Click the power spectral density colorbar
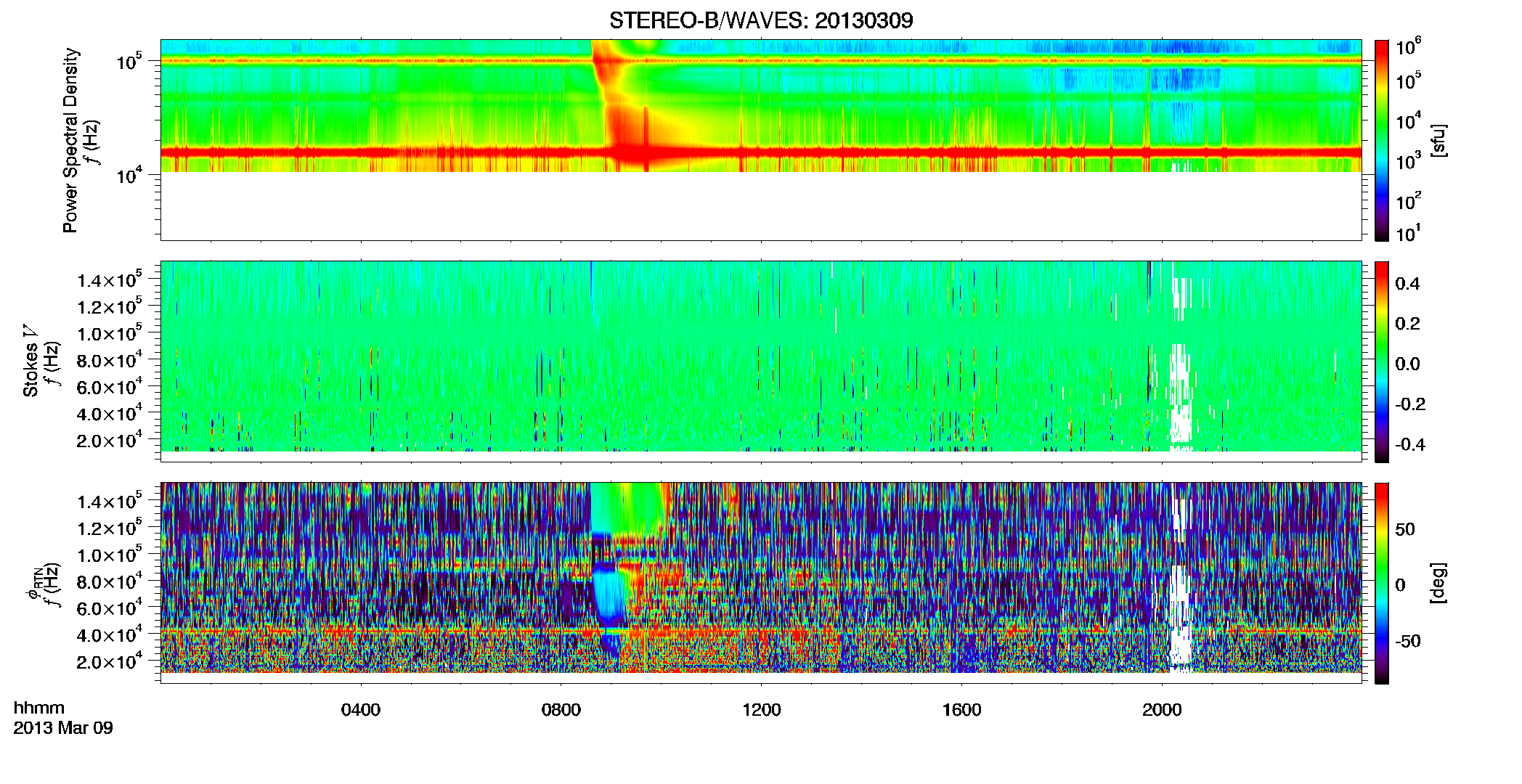This screenshot has height=784, width=1522. [x=1382, y=140]
